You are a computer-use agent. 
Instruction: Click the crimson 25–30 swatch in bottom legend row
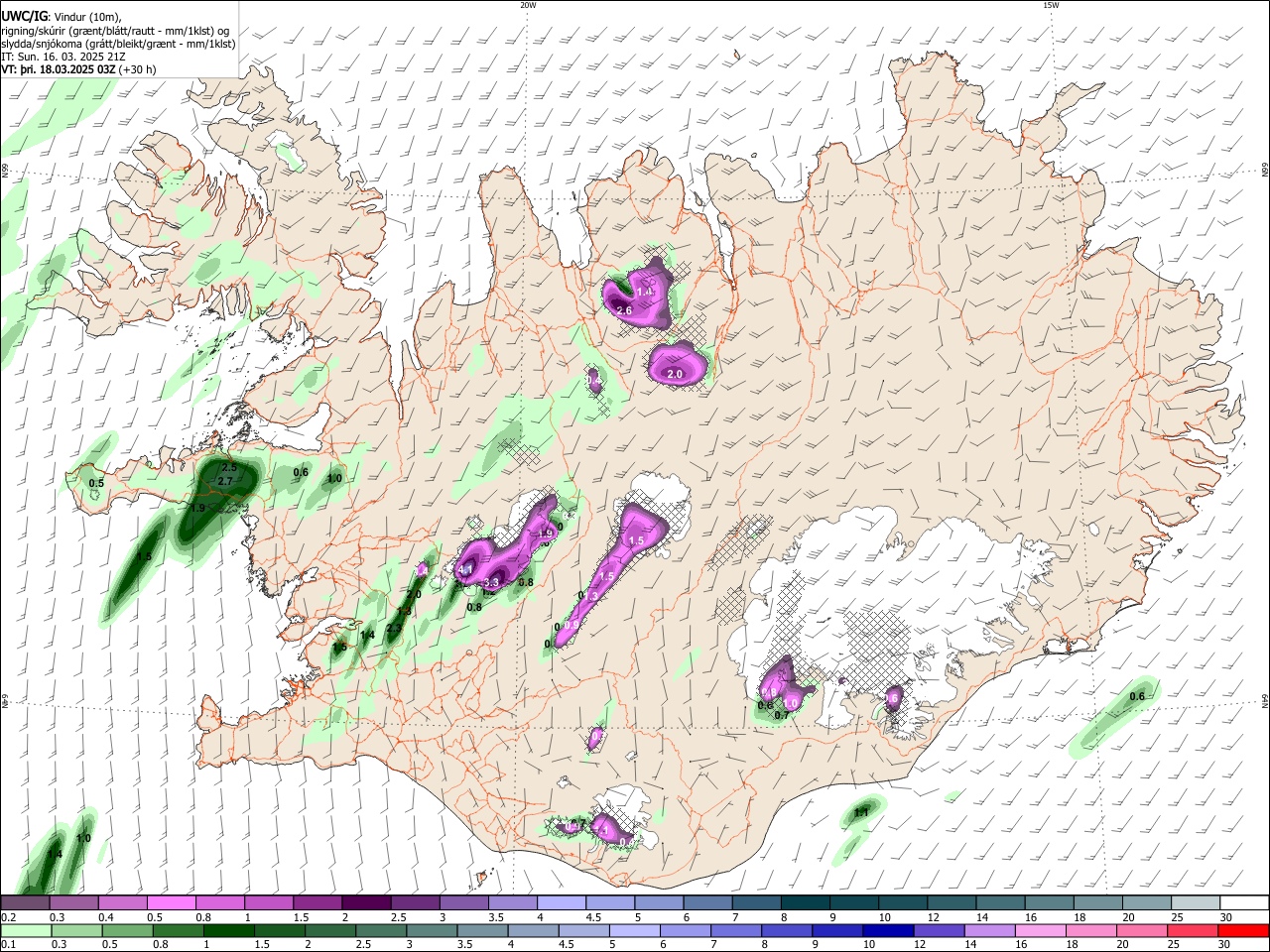pyautogui.click(x=1192, y=930)
